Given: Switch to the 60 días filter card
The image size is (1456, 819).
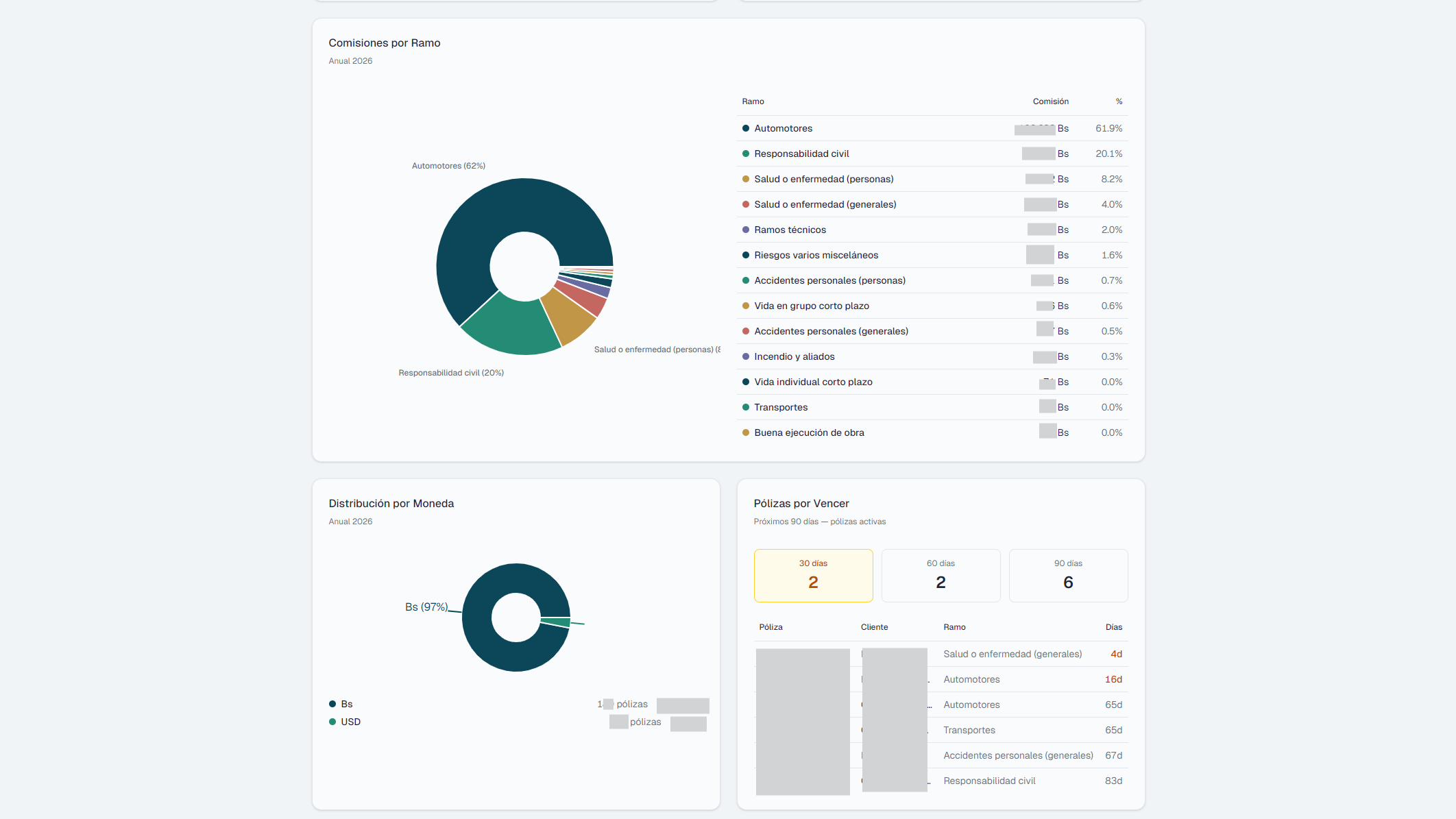Looking at the screenshot, I should point(941,575).
